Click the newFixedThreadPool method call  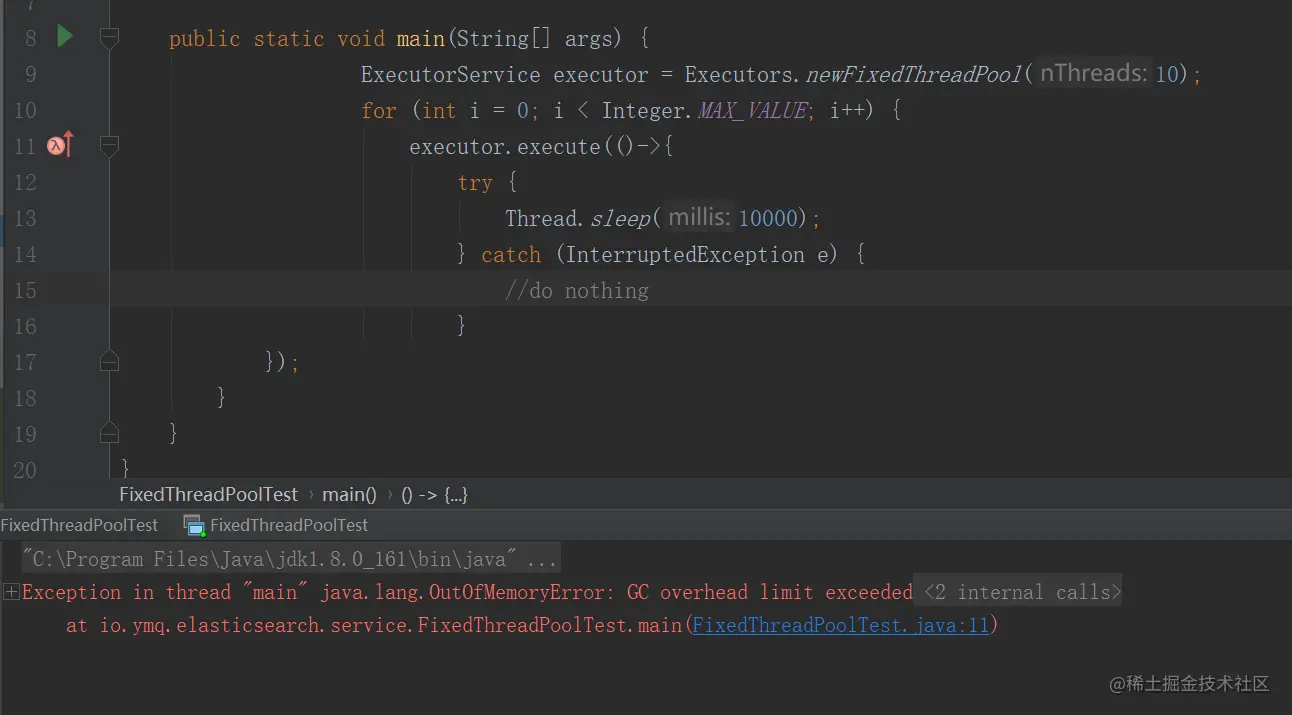[x=914, y=74]
